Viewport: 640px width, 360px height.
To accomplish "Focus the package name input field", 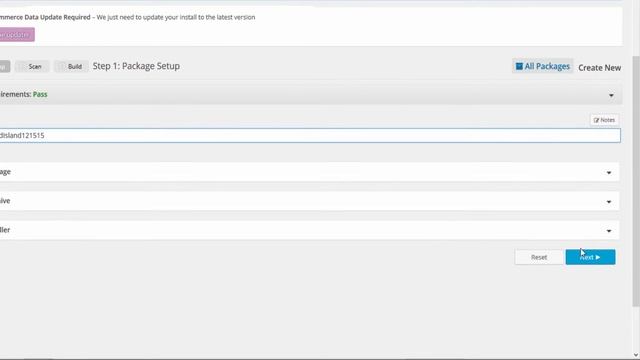I will [x=310, y=136].
